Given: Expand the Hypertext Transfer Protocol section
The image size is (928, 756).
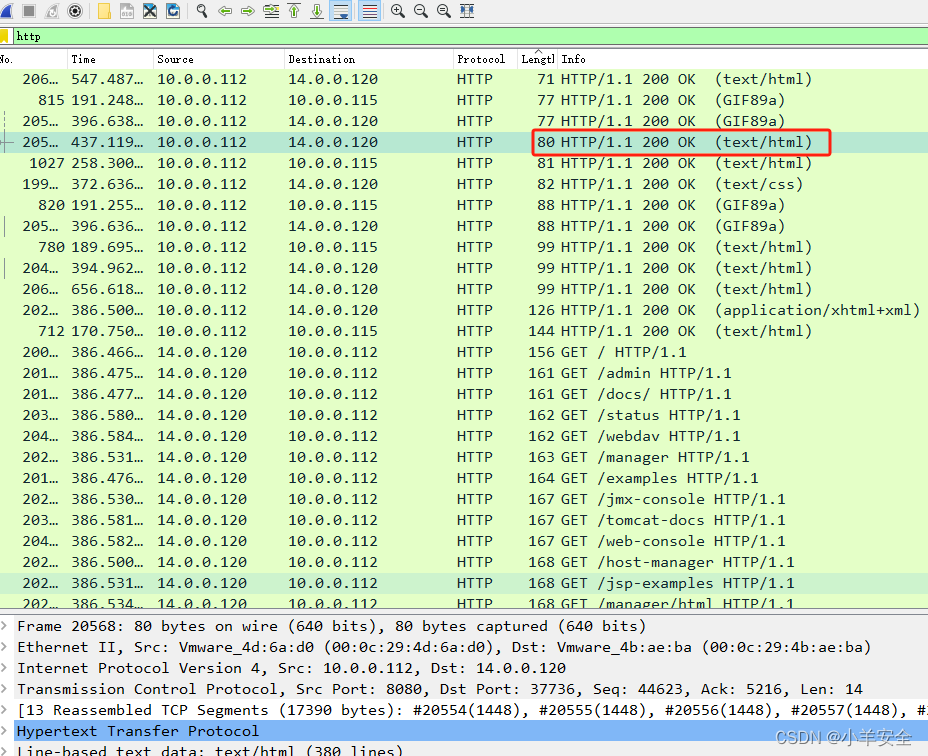Looking at the screenshot, I should click(8, 731).
